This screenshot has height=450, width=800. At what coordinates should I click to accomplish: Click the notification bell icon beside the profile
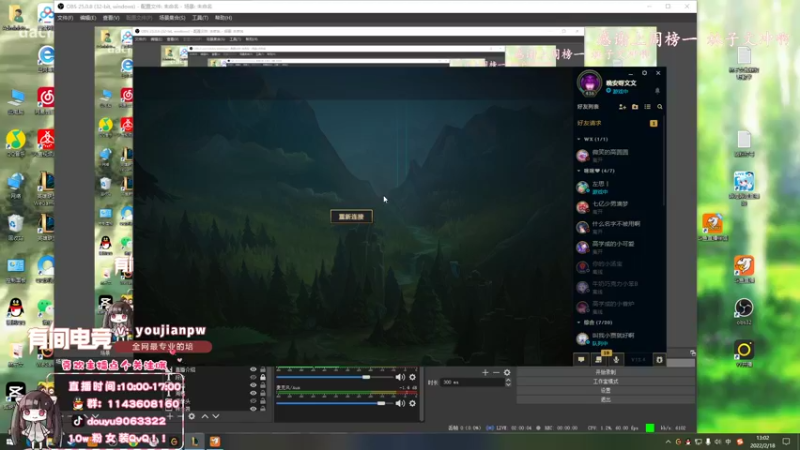pos(657,91)
